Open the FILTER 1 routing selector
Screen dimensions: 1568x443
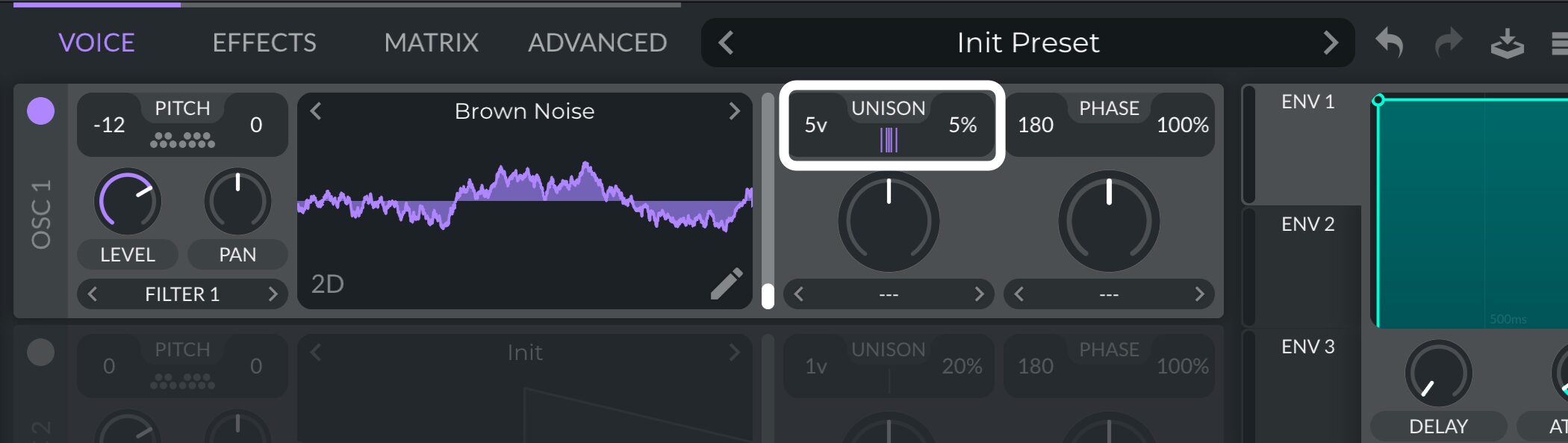[x=182, y=294]
